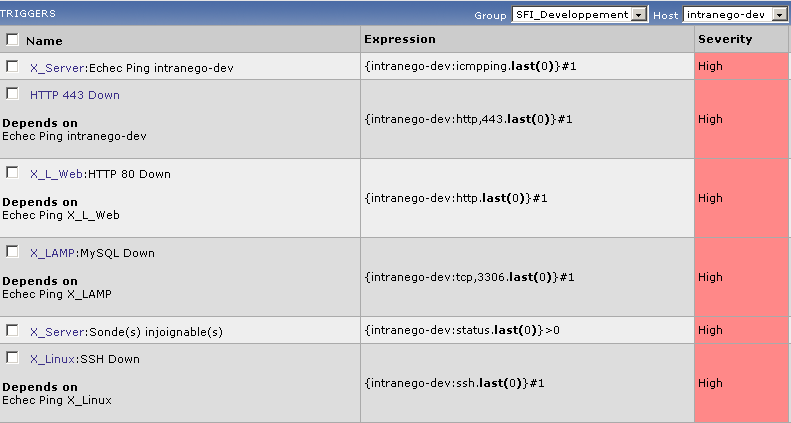This screenshot has height=423, width=791.
Task: Click X_Server link in Sonde(s) injoignable(s) row
Action: pos(57,332)
